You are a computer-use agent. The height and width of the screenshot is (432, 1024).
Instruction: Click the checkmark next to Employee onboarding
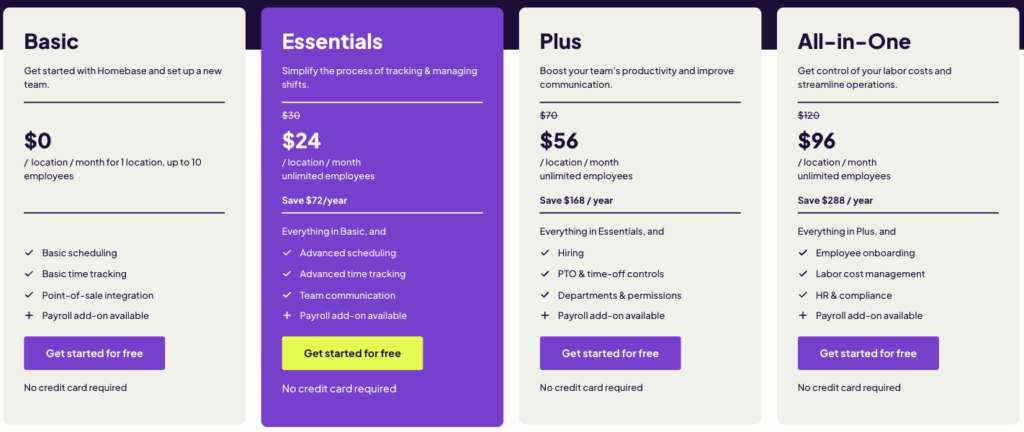[802, 253]
